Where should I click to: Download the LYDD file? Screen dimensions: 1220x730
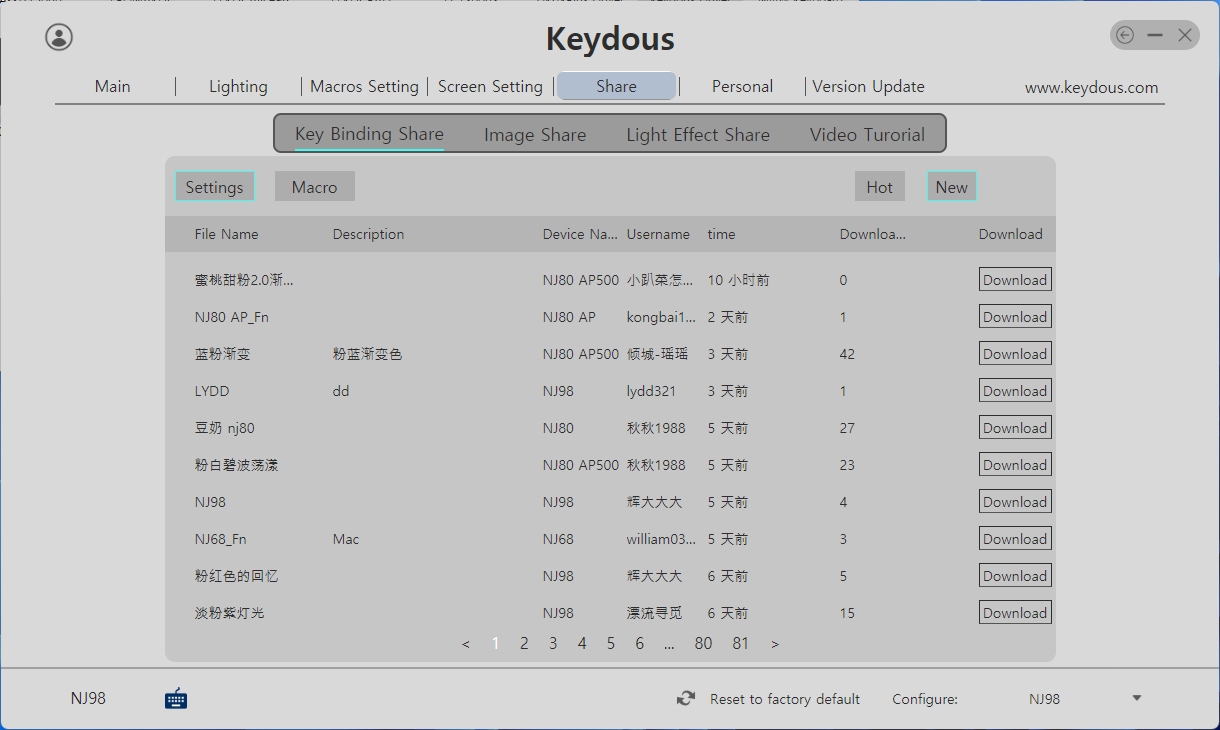tap(1015, 391)
